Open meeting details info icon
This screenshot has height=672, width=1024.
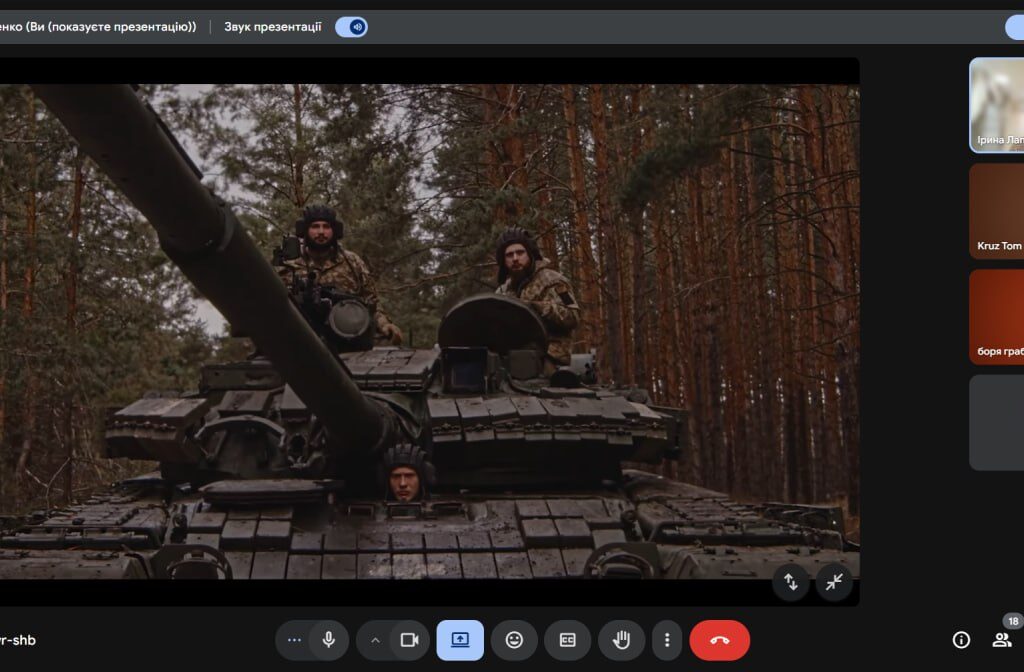(x=961, y=640)
